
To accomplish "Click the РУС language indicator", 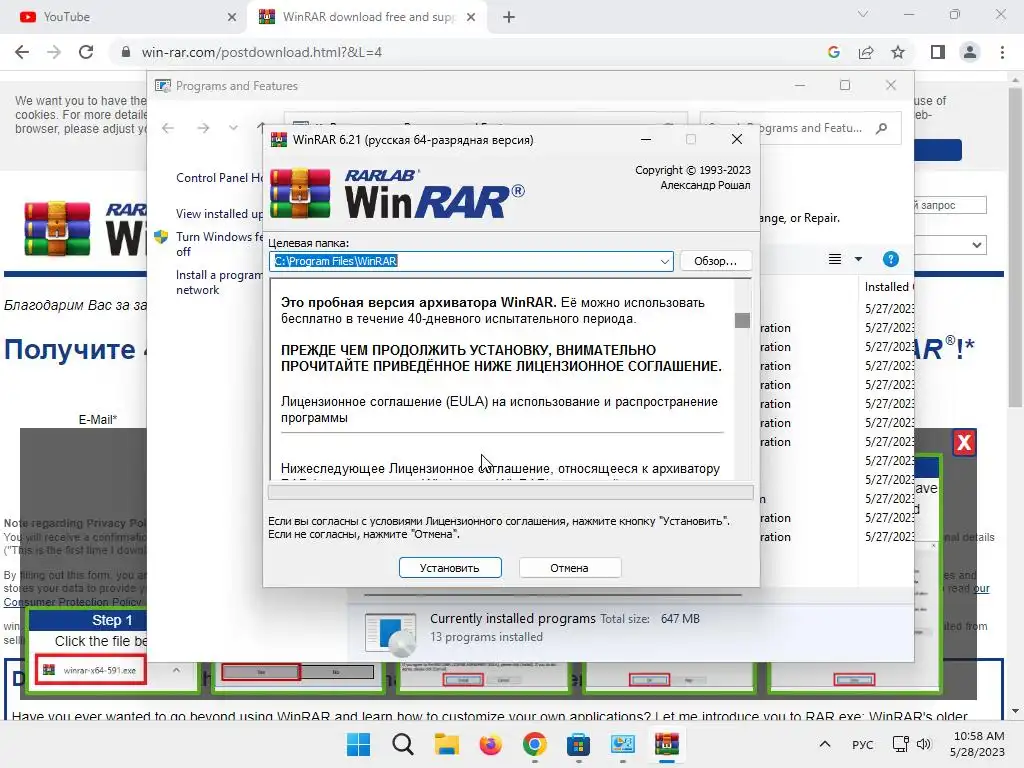I will pyautogui.click(x=863, y=744).
